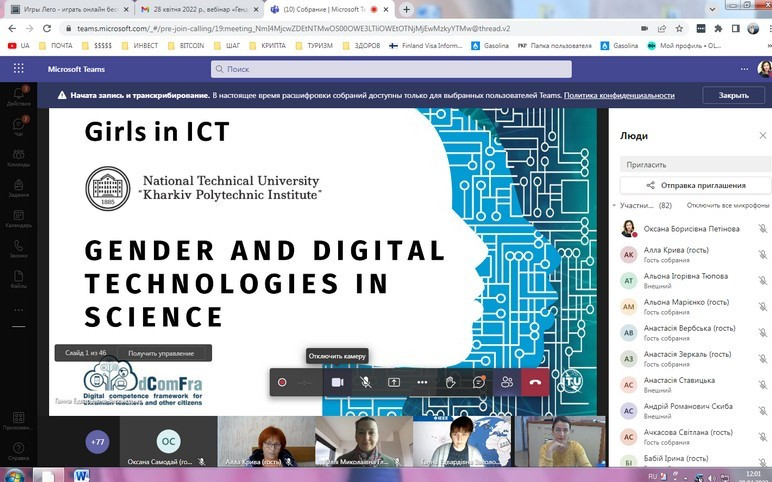Open the Finland Visa Inform bookmark
This screenshot has width=772, height=482.
coord(426,45)
